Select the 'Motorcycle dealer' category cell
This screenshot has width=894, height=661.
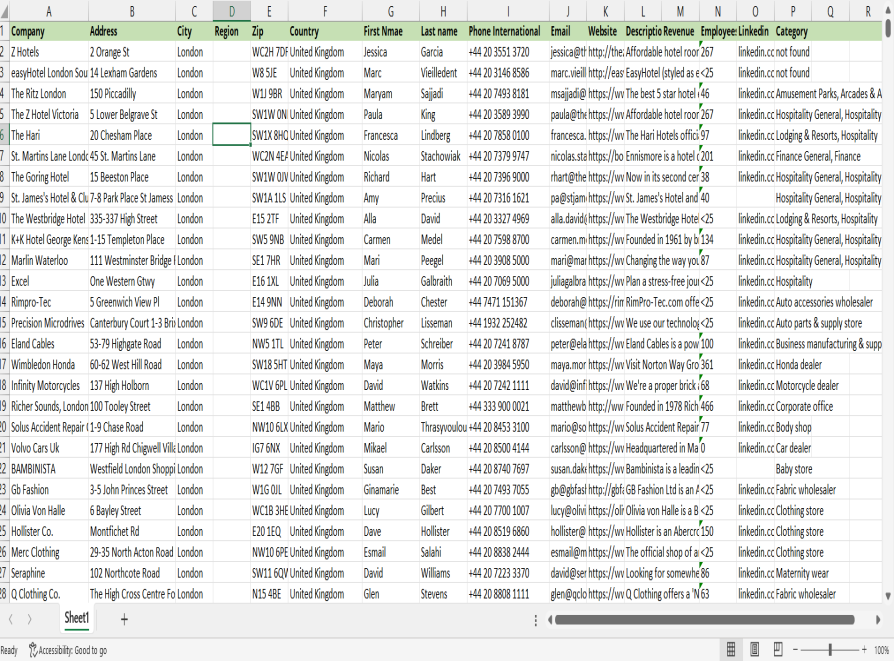[793, 385]
